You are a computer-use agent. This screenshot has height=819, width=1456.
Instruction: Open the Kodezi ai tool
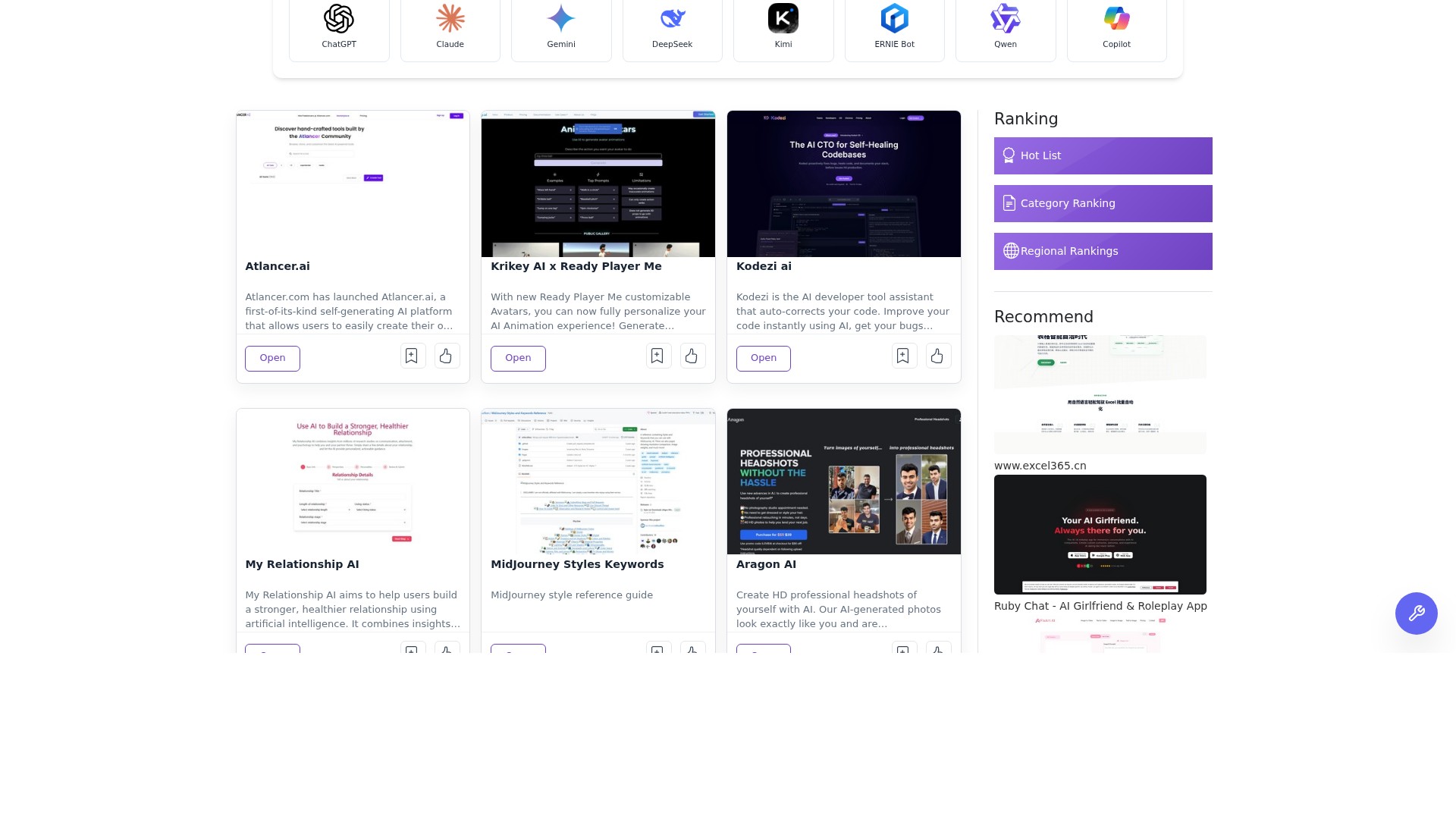(764, 359)
